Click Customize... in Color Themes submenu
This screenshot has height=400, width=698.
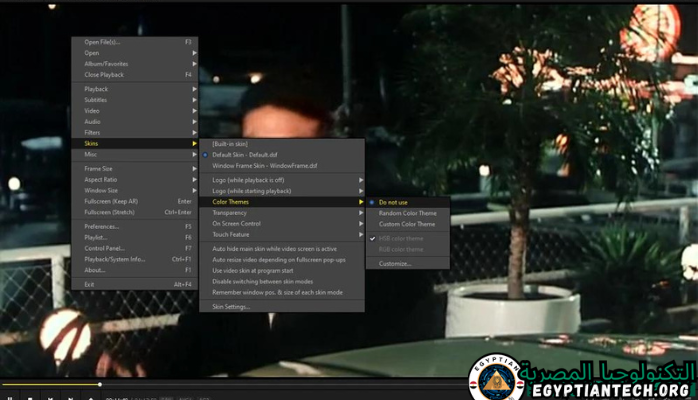395,263
